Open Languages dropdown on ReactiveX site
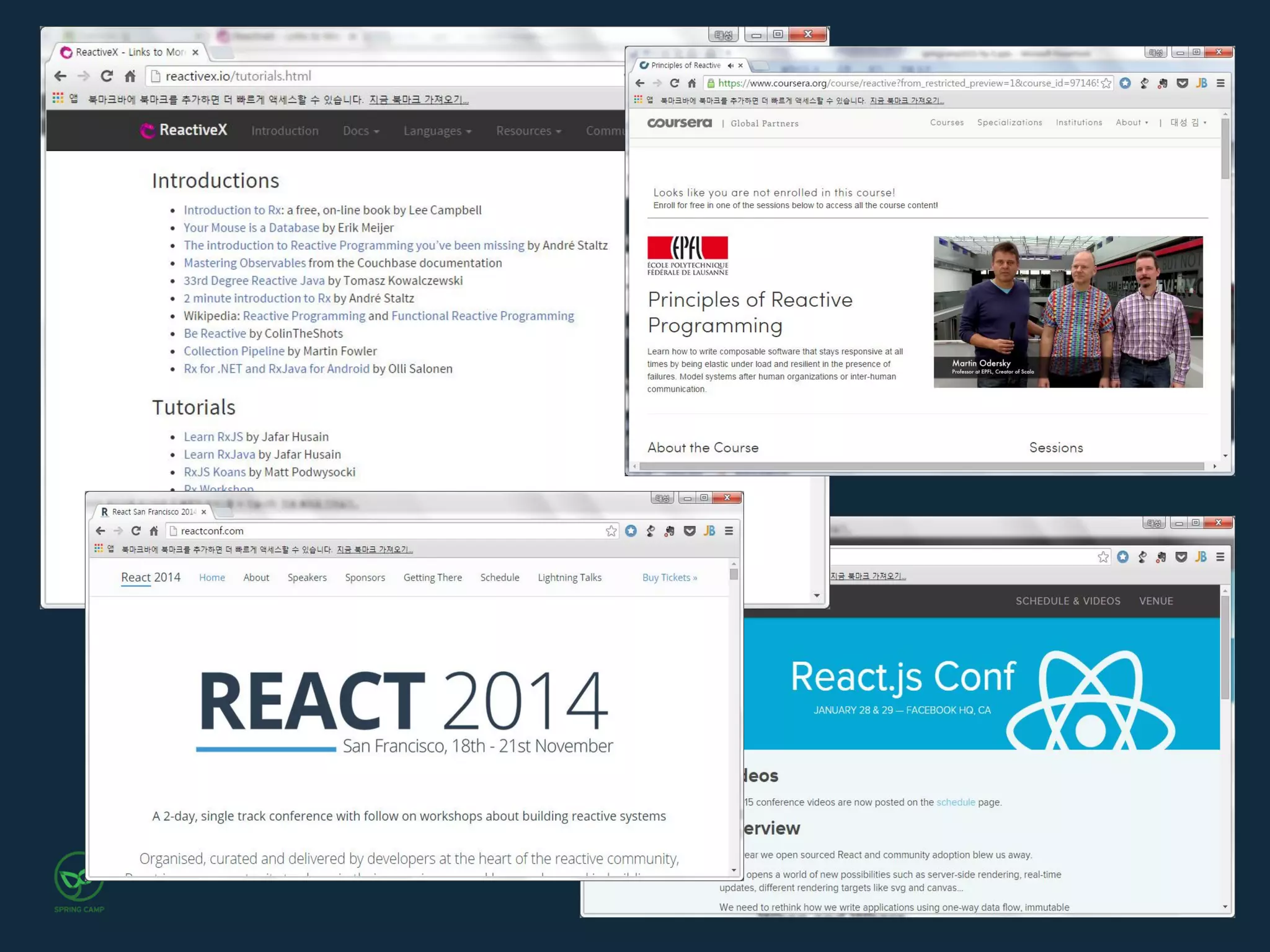This screenshot has height=952, width=1270. coord(437,131)
